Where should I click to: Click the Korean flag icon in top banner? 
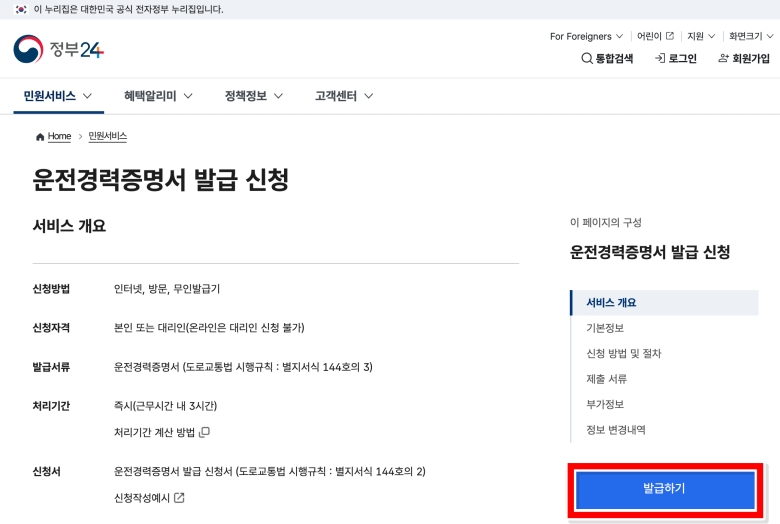click(21, 9)
